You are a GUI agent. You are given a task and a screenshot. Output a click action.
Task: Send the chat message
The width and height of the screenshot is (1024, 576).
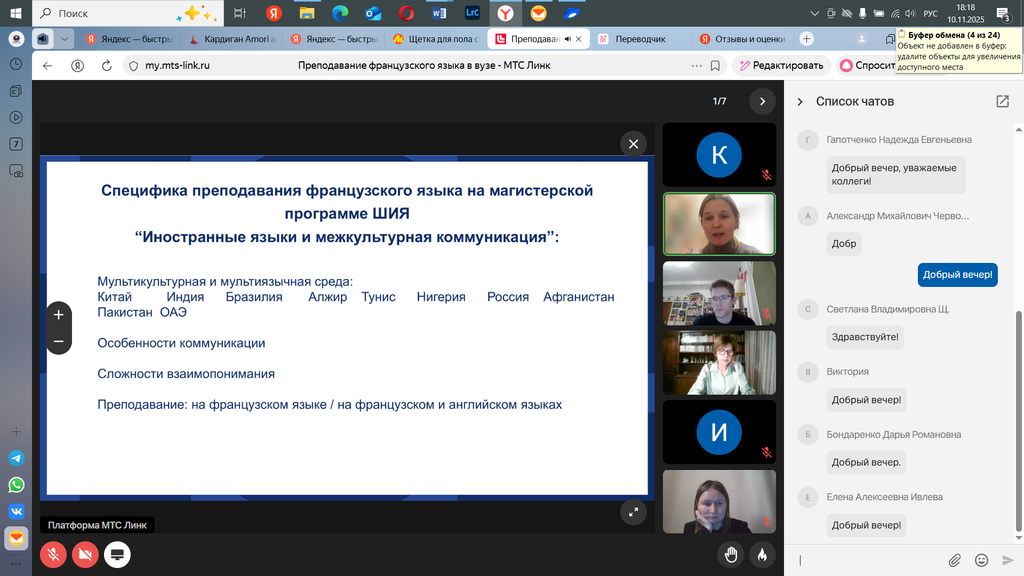(x=1008, y=560)
